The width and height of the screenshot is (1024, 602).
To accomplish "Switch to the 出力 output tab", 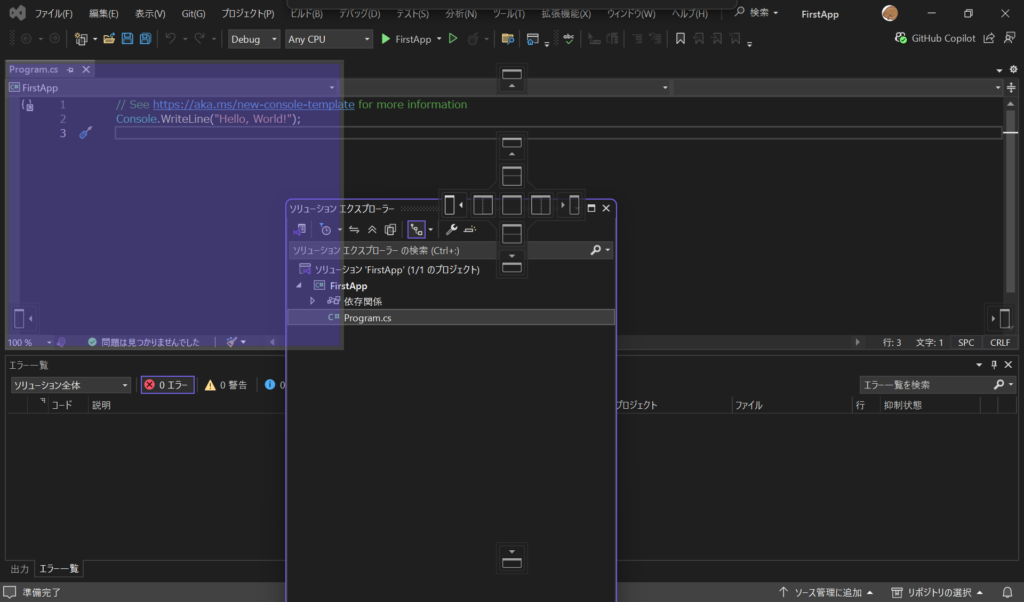I will click(x=20, y=569).
